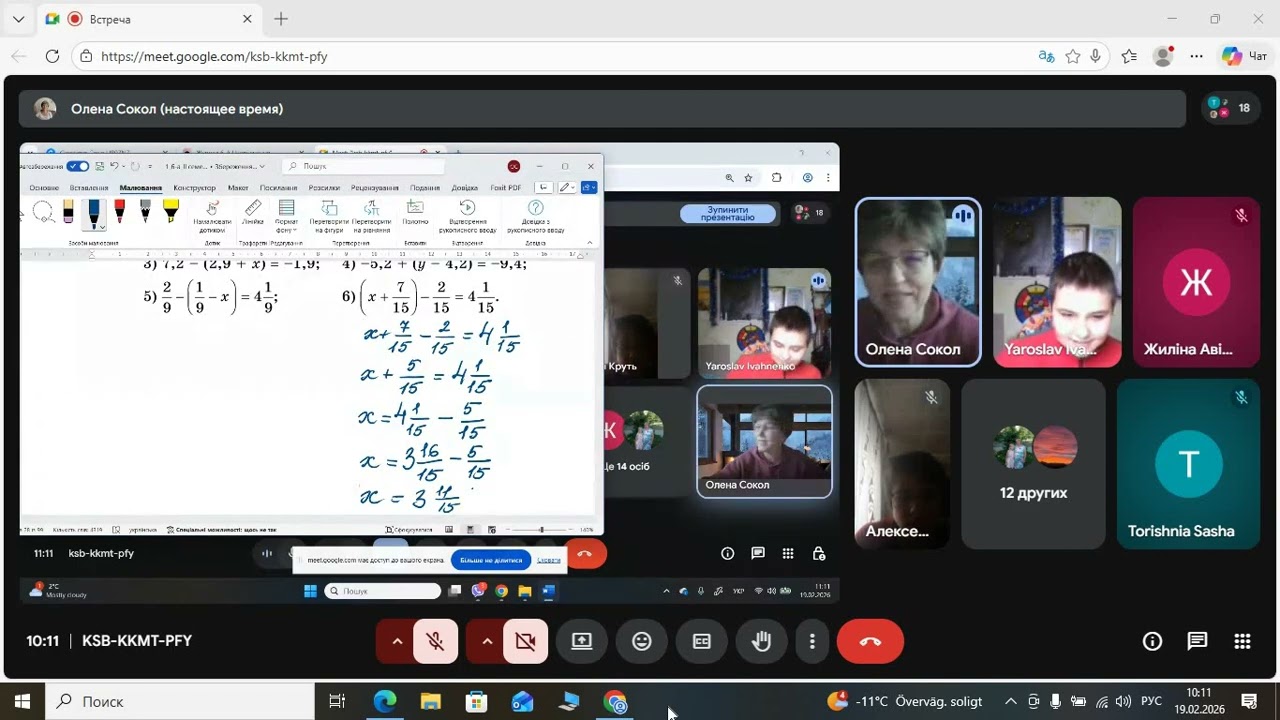This screenshot has width=1280, height=720.
Task: Click the Edge address bar microphone (voice) icon
Action: [1097, 57]
